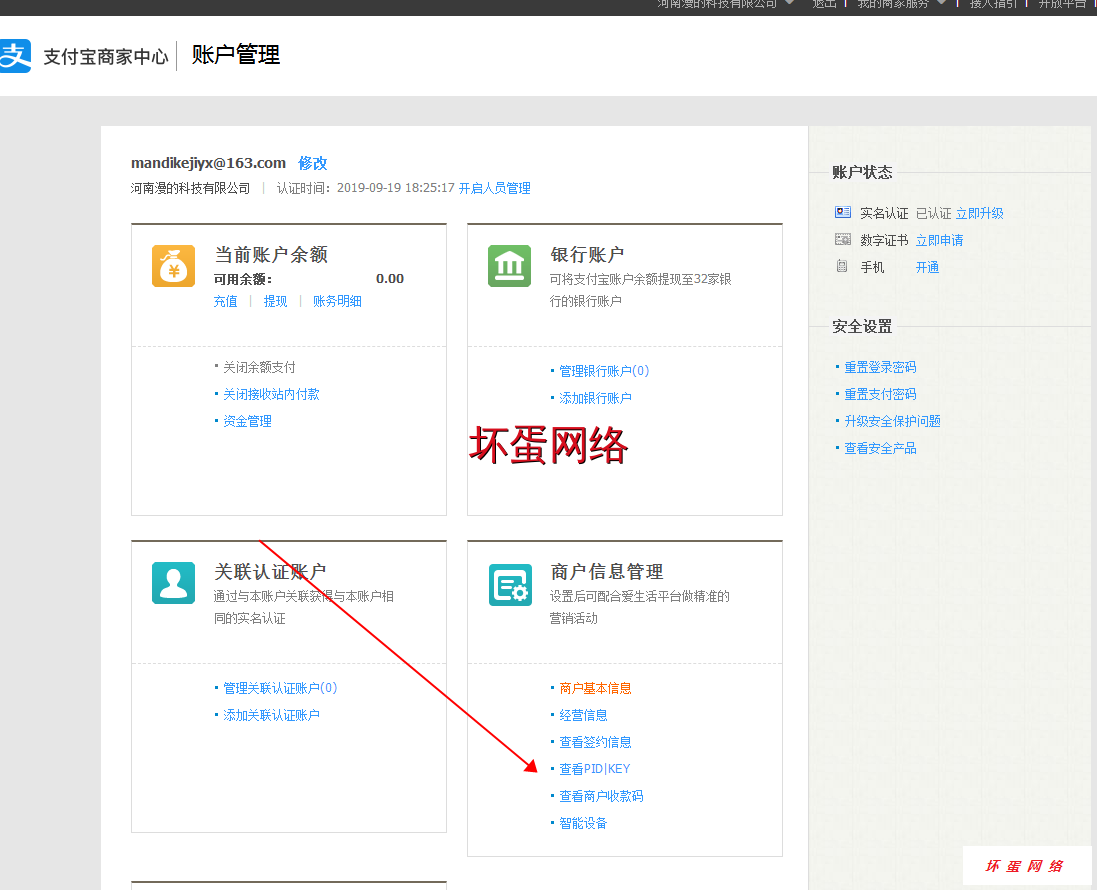Click the 关联认证账户 person icon
This screenshot has width=1097, height=890.
point(173,583)
